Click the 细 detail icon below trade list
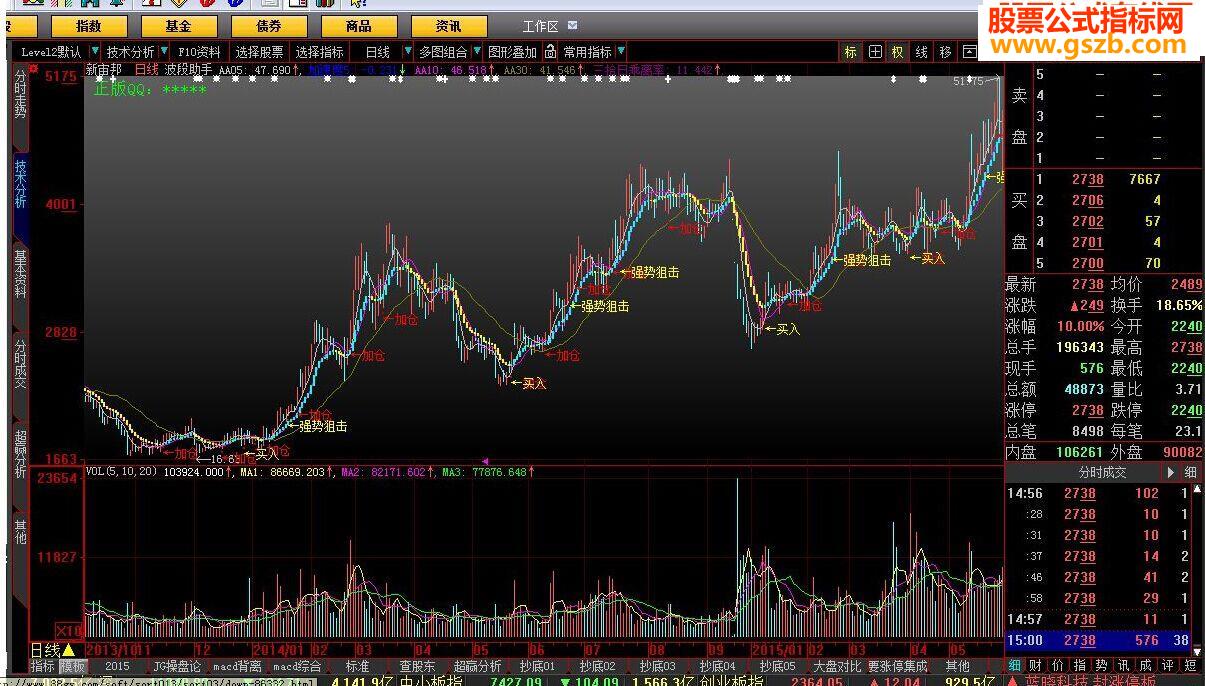This screenshot has height=686, width=1205. pos(1014,665)
